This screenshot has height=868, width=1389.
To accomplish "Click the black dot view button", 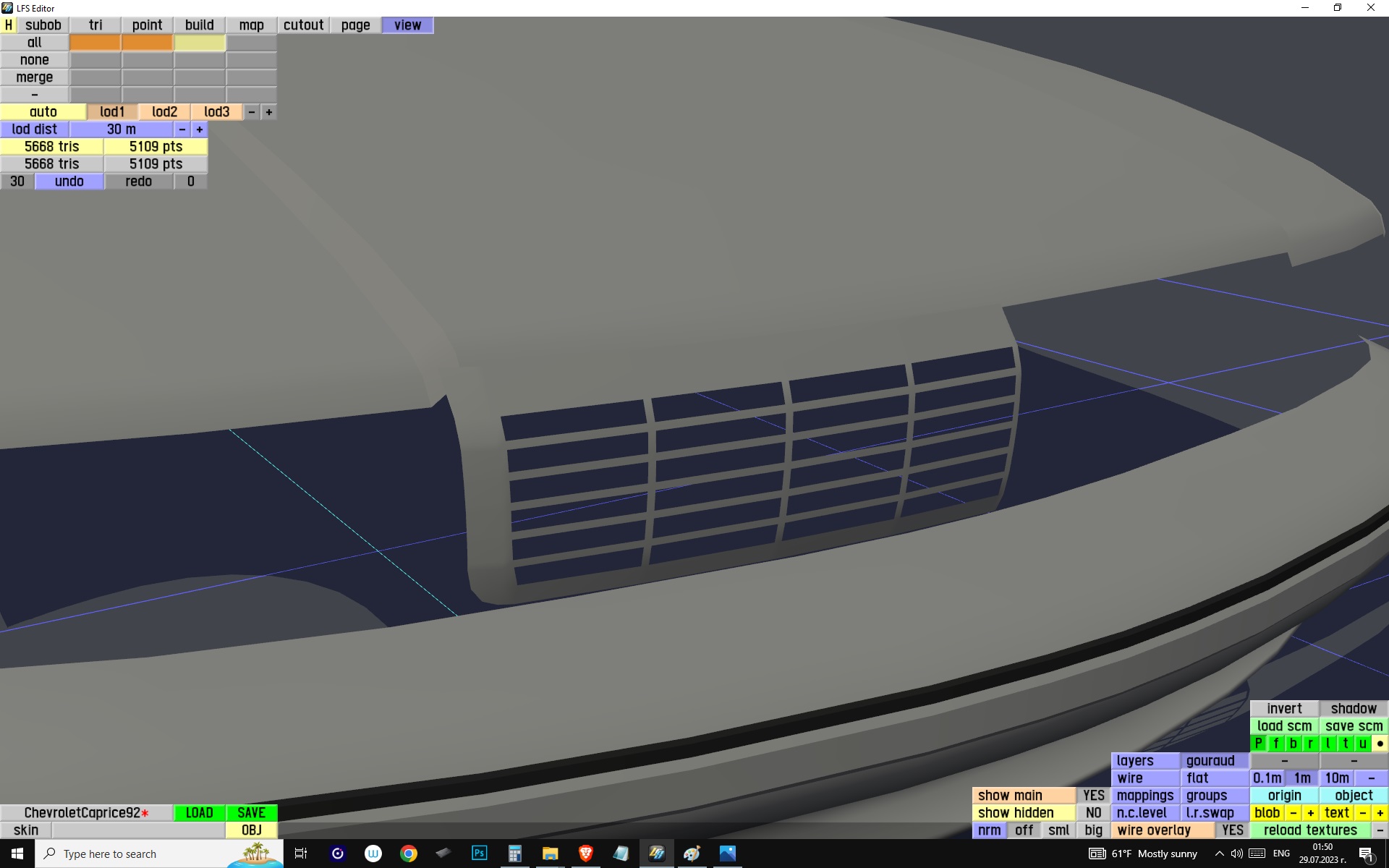I will click(x=1380, y=744).
